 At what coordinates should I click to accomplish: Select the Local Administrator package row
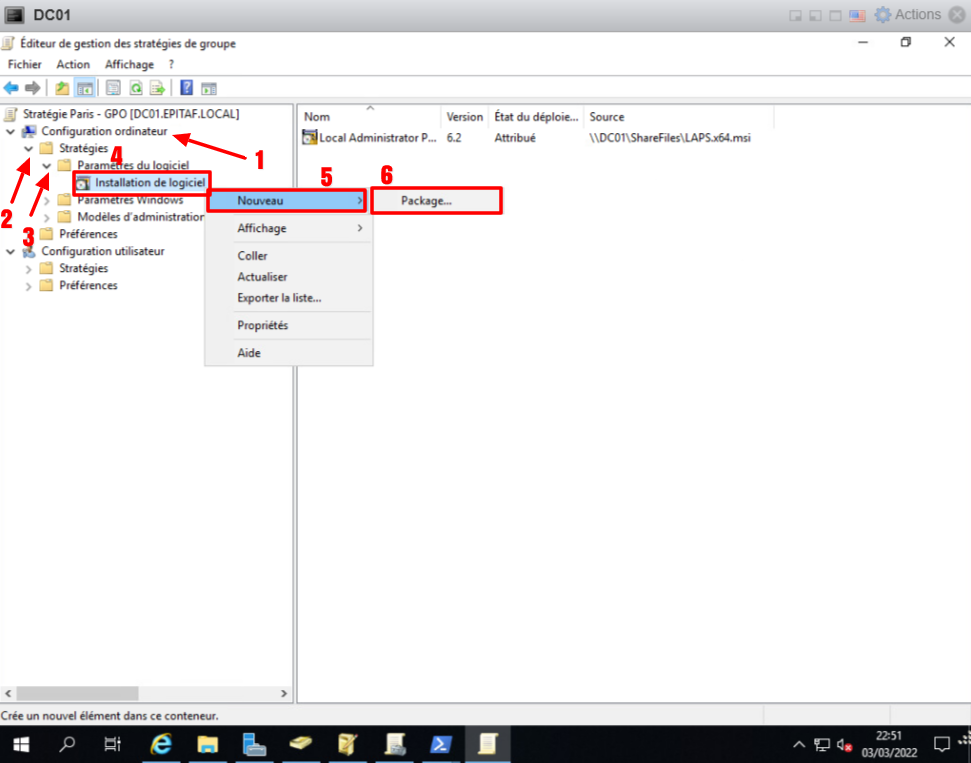coord(376,138)
